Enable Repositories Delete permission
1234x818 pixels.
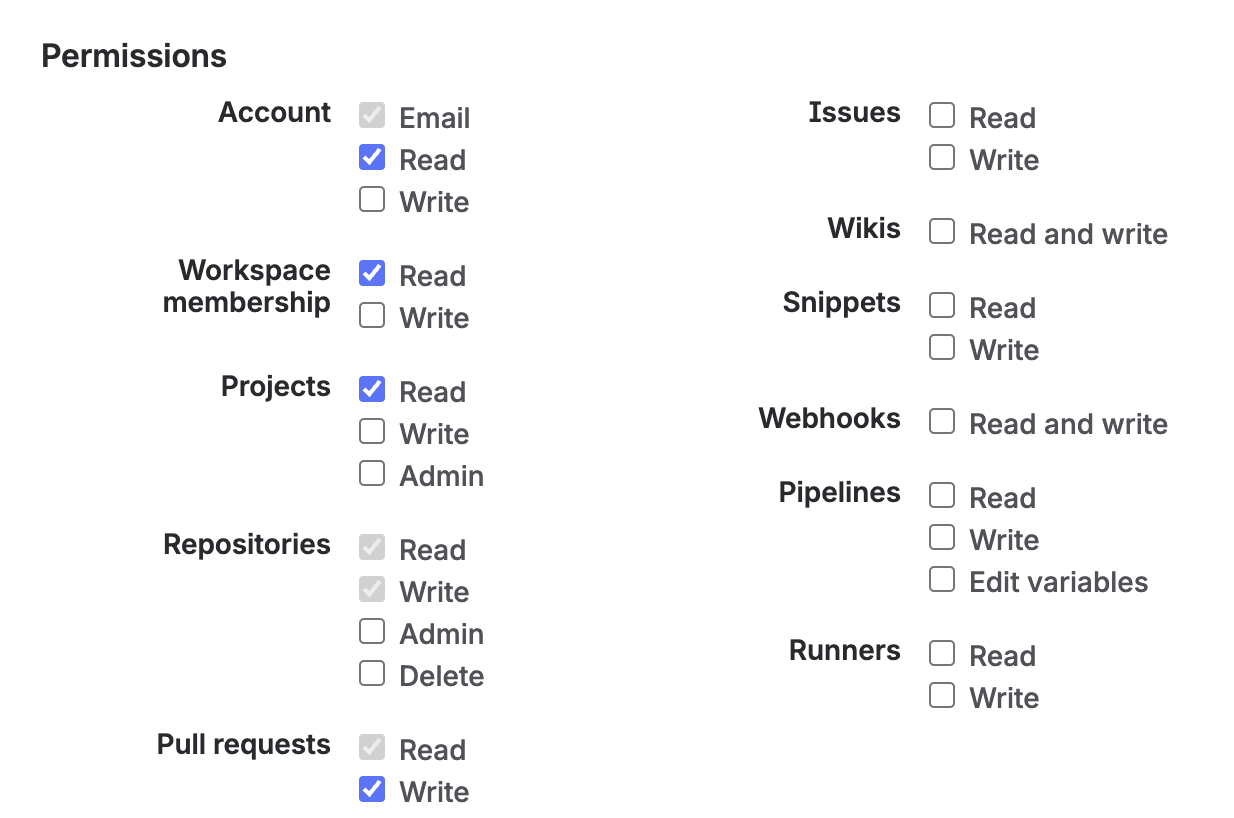(372, 674)
